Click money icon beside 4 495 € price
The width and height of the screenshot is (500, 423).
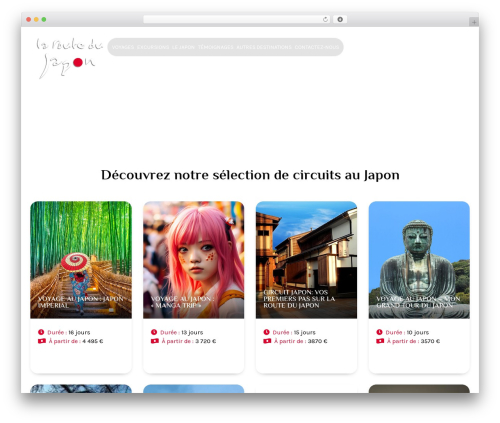pyautogui.click(x=42, y=341)
